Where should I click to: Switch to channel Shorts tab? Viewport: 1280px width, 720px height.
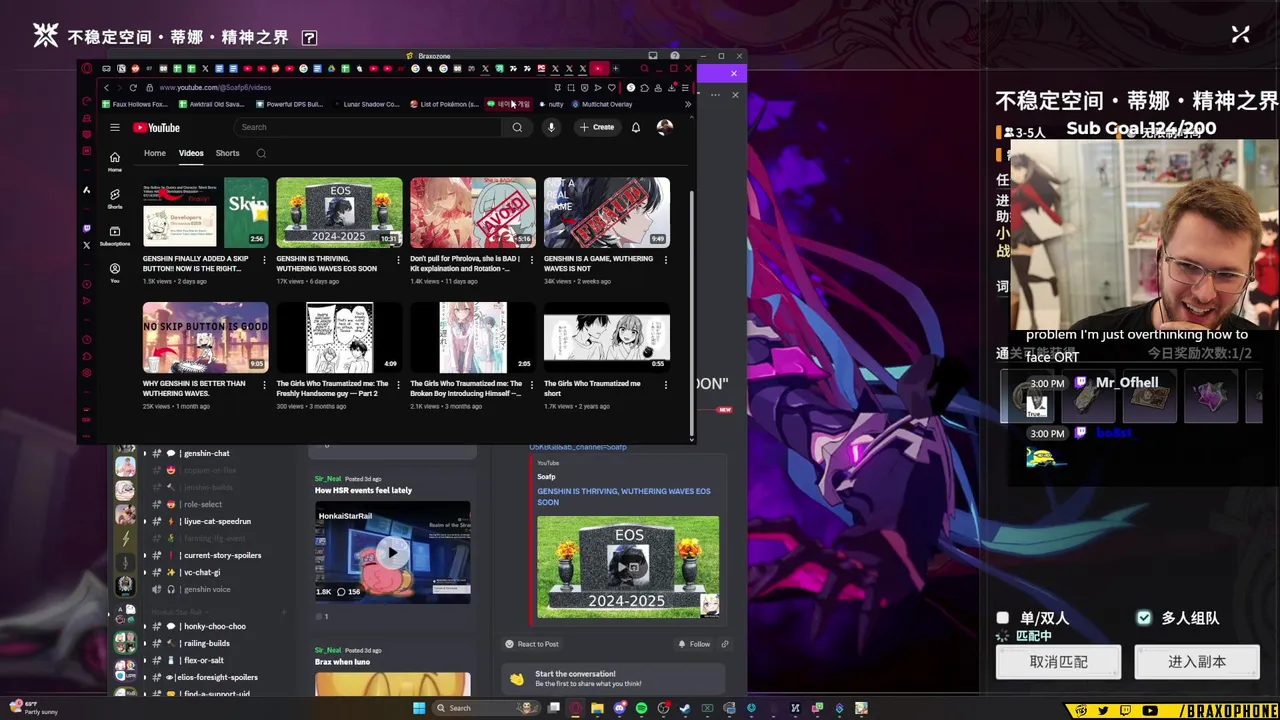point(228,153)
